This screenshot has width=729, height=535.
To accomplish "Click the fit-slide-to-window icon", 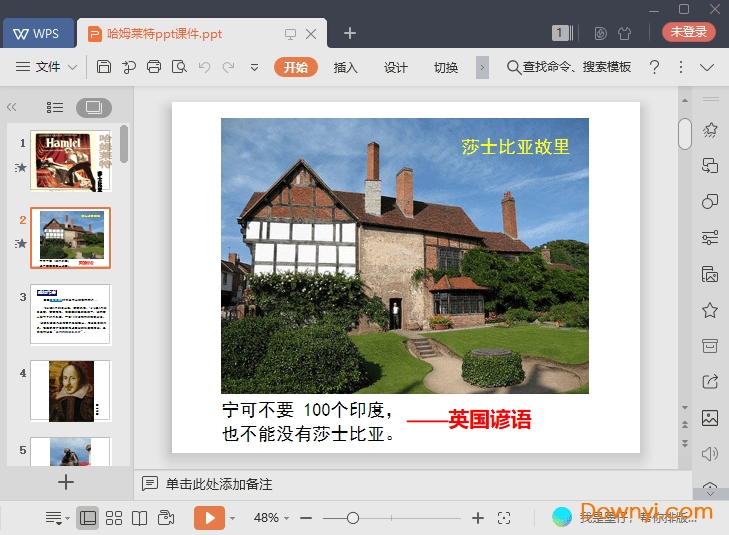I will click(x=504, y=518).
